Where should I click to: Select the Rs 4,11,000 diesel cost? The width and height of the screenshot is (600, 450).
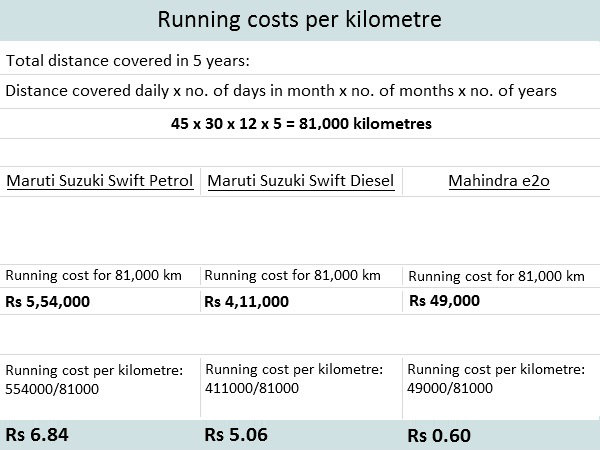247,300
